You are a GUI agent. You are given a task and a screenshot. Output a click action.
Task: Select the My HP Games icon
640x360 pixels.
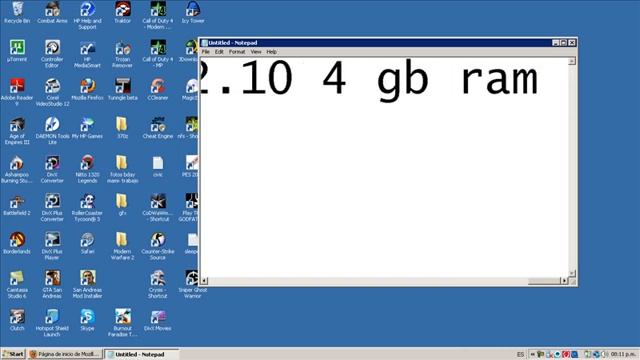pyautogui.click(x=87, y=127)
